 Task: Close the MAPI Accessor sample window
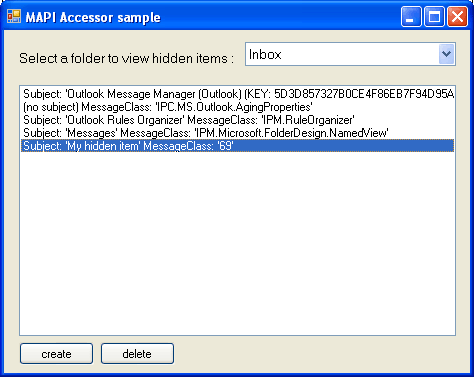coord(457,16)
